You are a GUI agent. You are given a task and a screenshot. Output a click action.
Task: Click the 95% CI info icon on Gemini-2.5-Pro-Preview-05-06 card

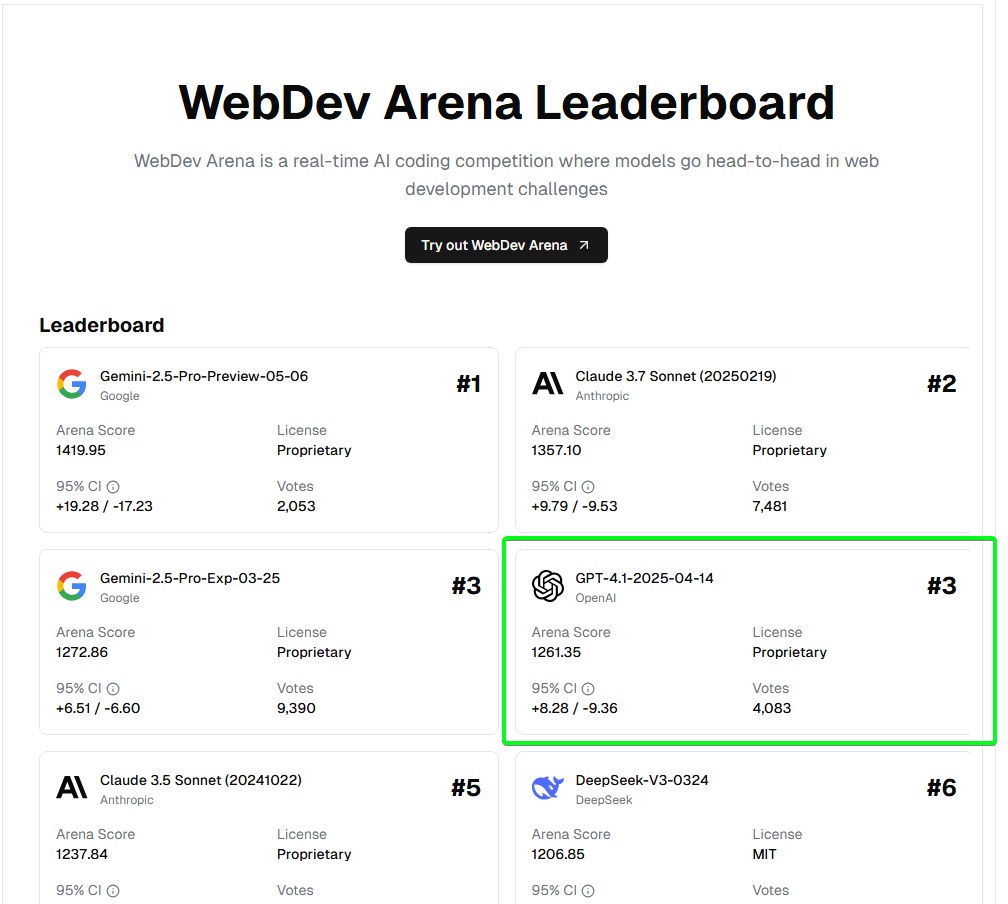(x=113, y=487)
